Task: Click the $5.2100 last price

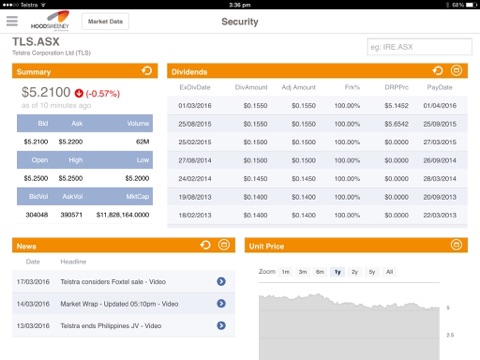Action: click(x=46, y=92)
